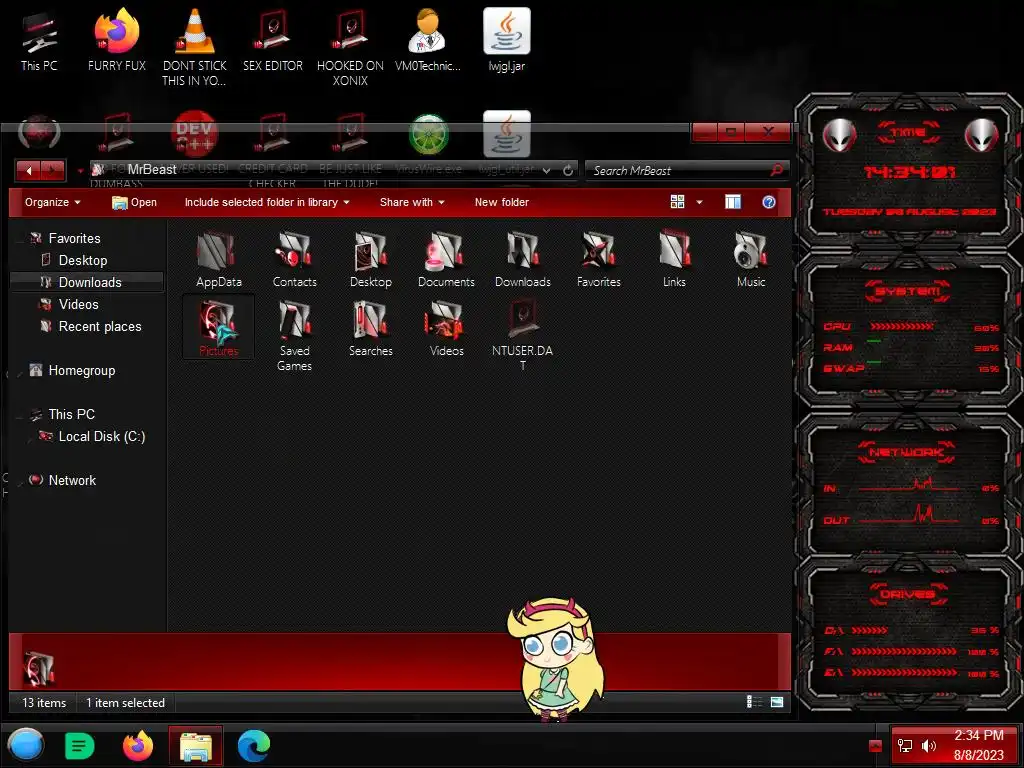Image resolution: width=1024 pixels, height=768 pixels.
Task: Expand the address bar history dropdown
Action: tap(547, 170)
